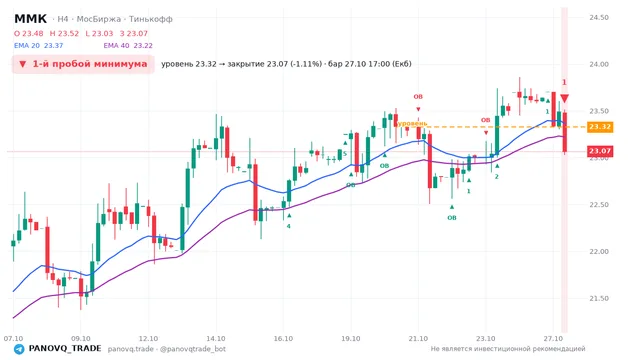Viewport: 640px width, 360px height.
Task: Click the 1-й пробой минимума badge
Action: click(x=83, y=64)
